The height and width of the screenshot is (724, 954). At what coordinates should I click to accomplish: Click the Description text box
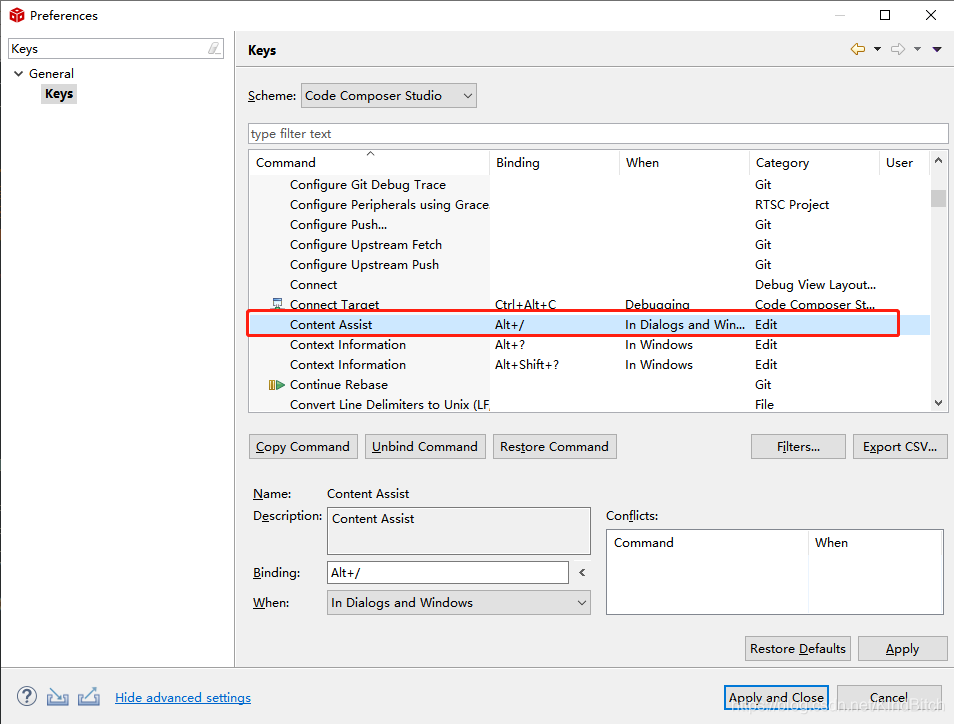(x=459, y=531)
